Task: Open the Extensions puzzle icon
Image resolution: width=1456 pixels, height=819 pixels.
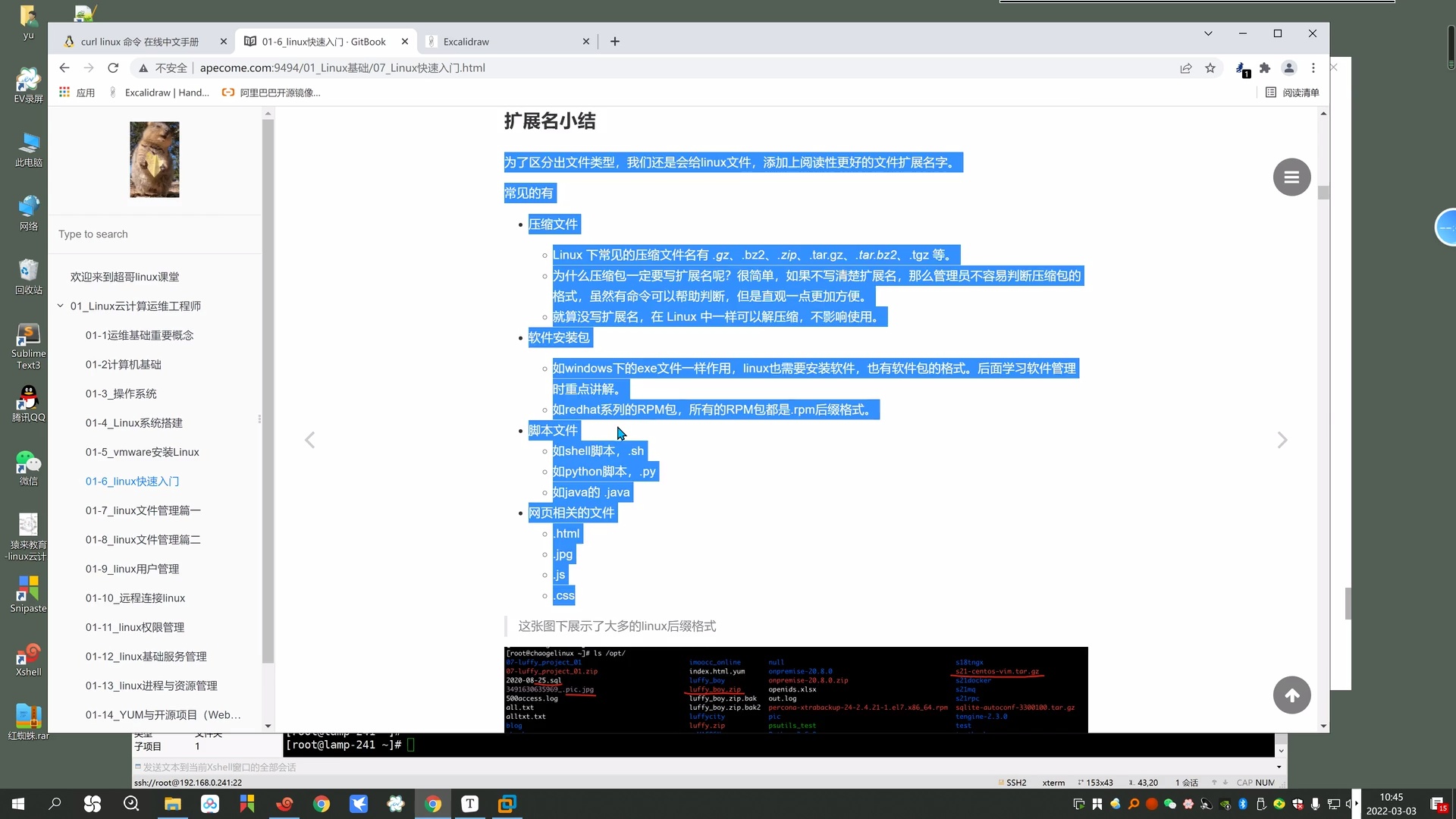Action: point(1265,68)
